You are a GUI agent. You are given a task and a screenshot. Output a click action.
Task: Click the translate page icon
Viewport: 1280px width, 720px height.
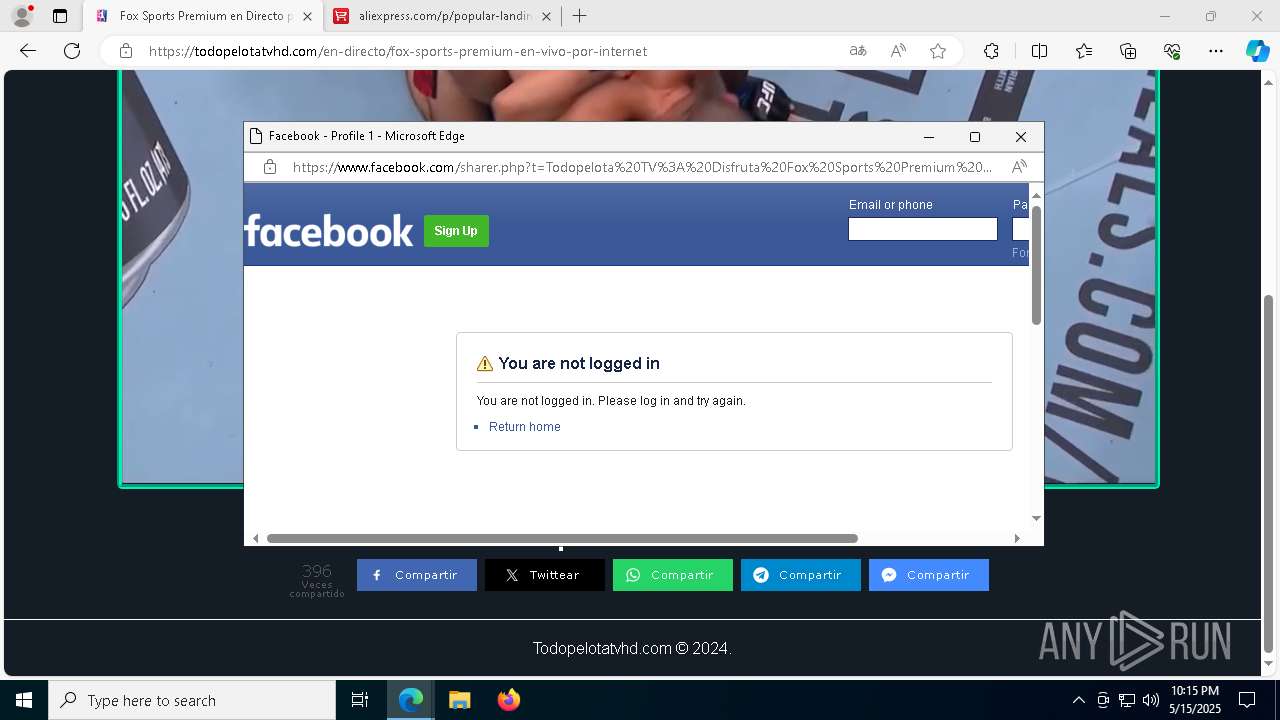click(858, 51)
